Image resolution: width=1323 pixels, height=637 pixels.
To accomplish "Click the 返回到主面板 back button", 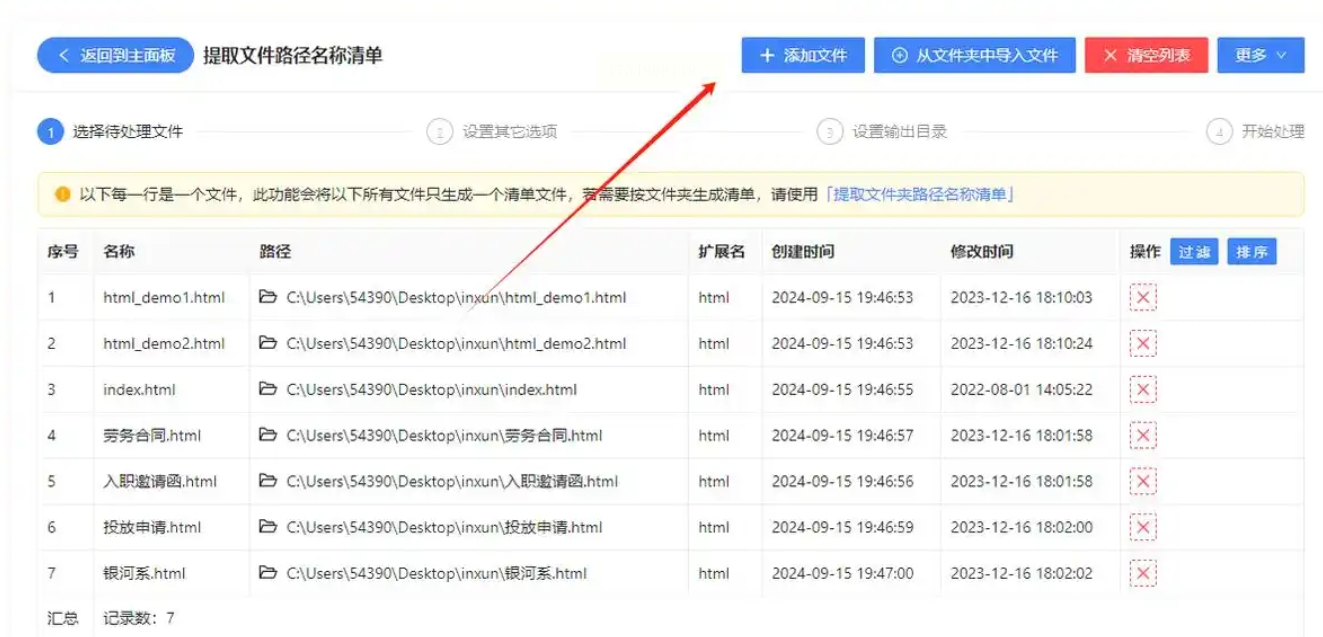I will pyautogui.click(x=114, y=55).
